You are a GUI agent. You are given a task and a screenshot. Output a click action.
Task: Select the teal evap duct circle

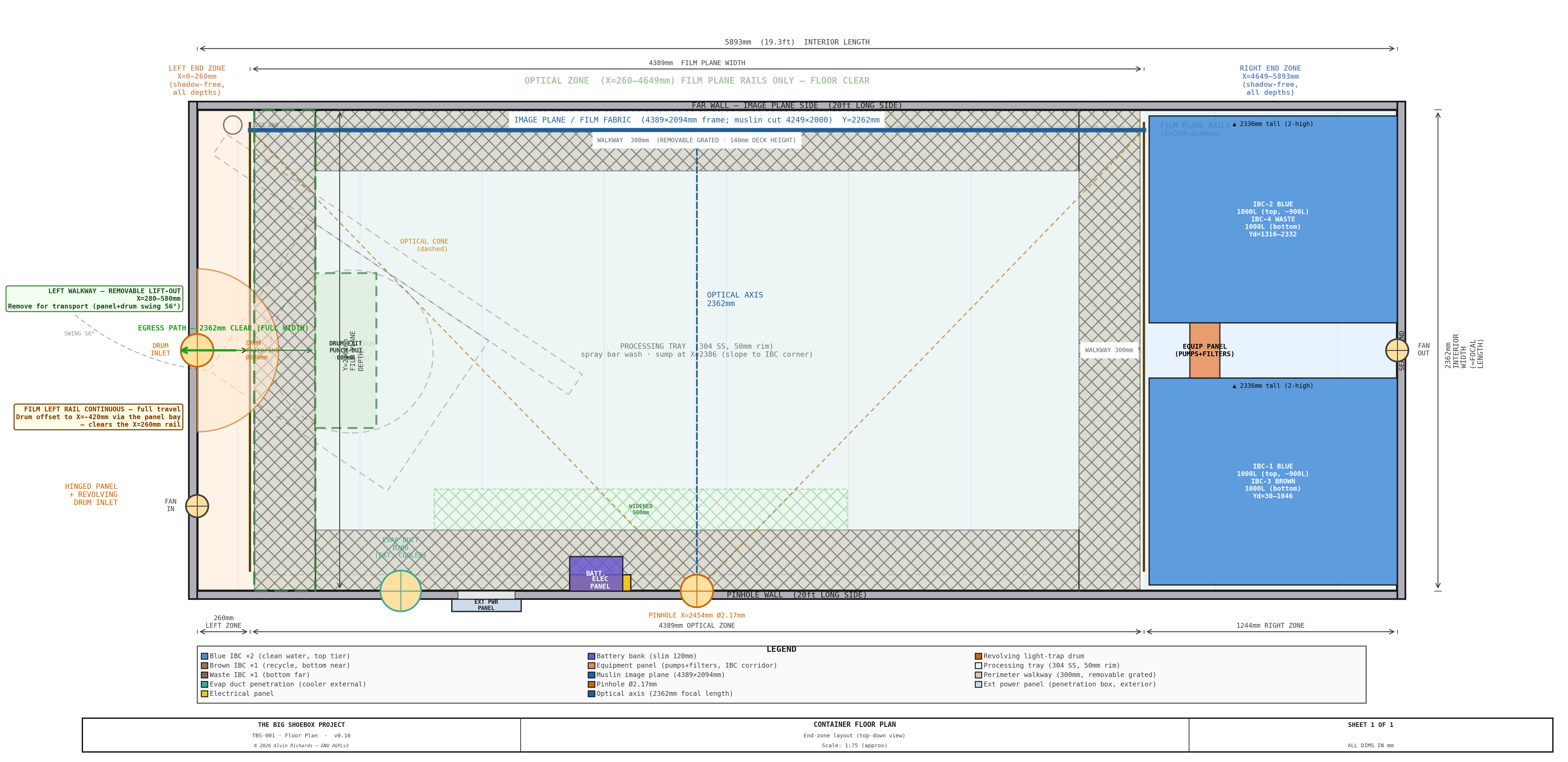[401, 591]
